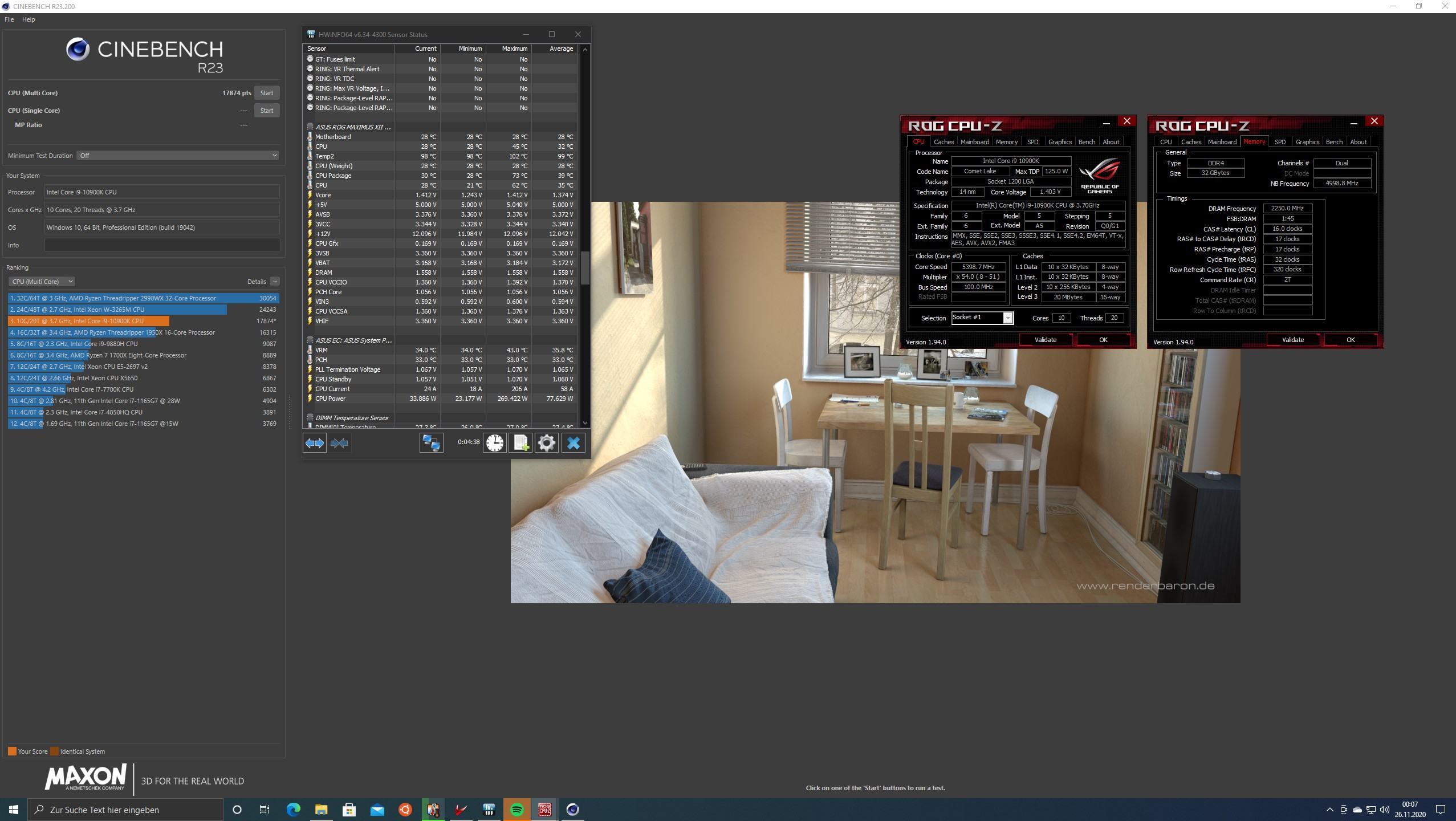The height and width of the screenshot is (821, 1456).
Task: Click OK in left CPU-Z window
Action: click(1103, 340)
